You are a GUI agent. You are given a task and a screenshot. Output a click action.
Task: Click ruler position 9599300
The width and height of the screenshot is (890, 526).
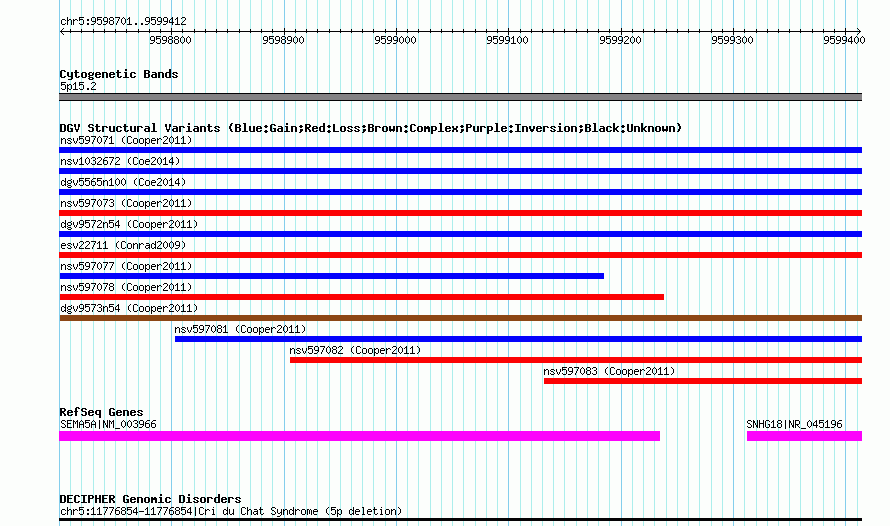pos(732,40)
